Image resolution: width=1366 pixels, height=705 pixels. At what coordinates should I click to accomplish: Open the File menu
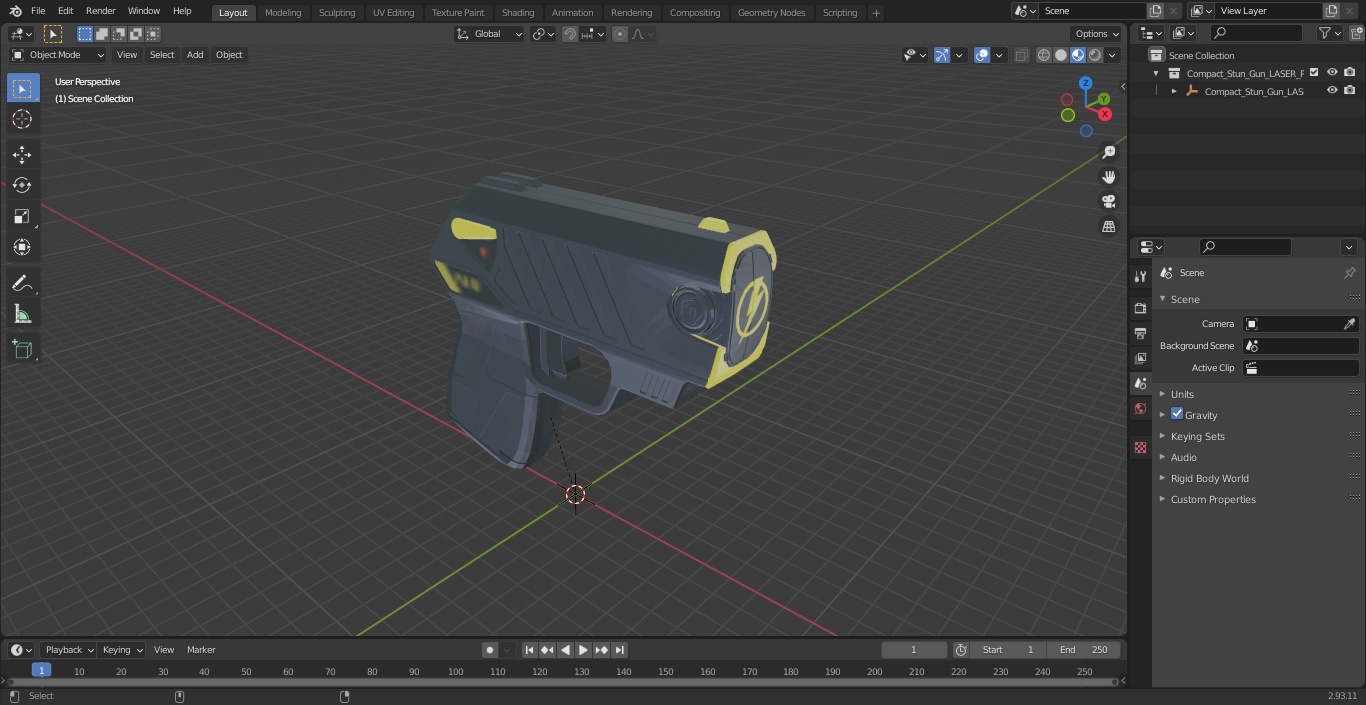click(x=38, y=11)
